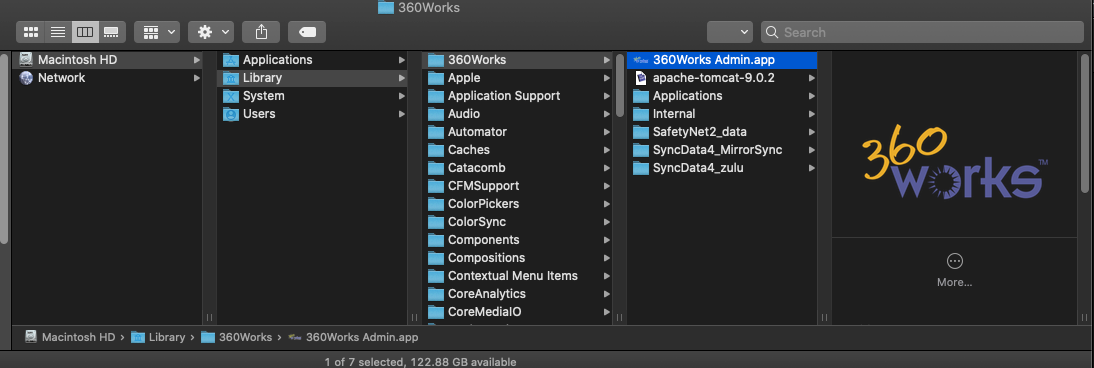
Task: Click the SafetyNet2_data folder icon
Action: 640,132
